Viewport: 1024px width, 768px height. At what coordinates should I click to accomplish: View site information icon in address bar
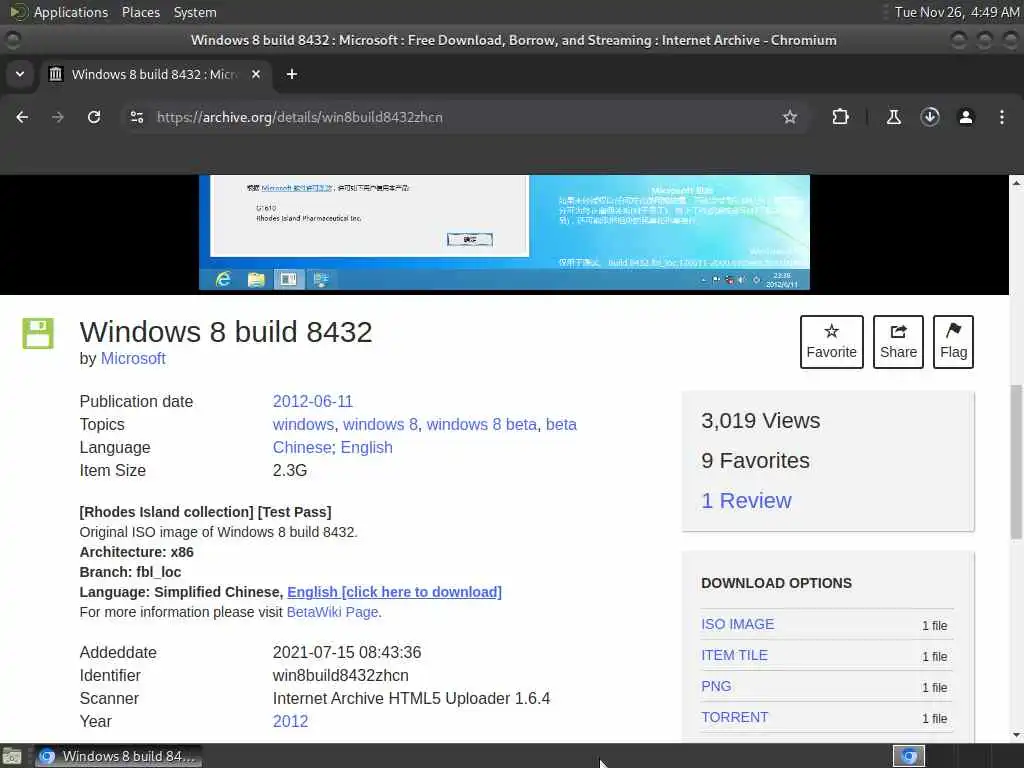[x=136, y=117]
